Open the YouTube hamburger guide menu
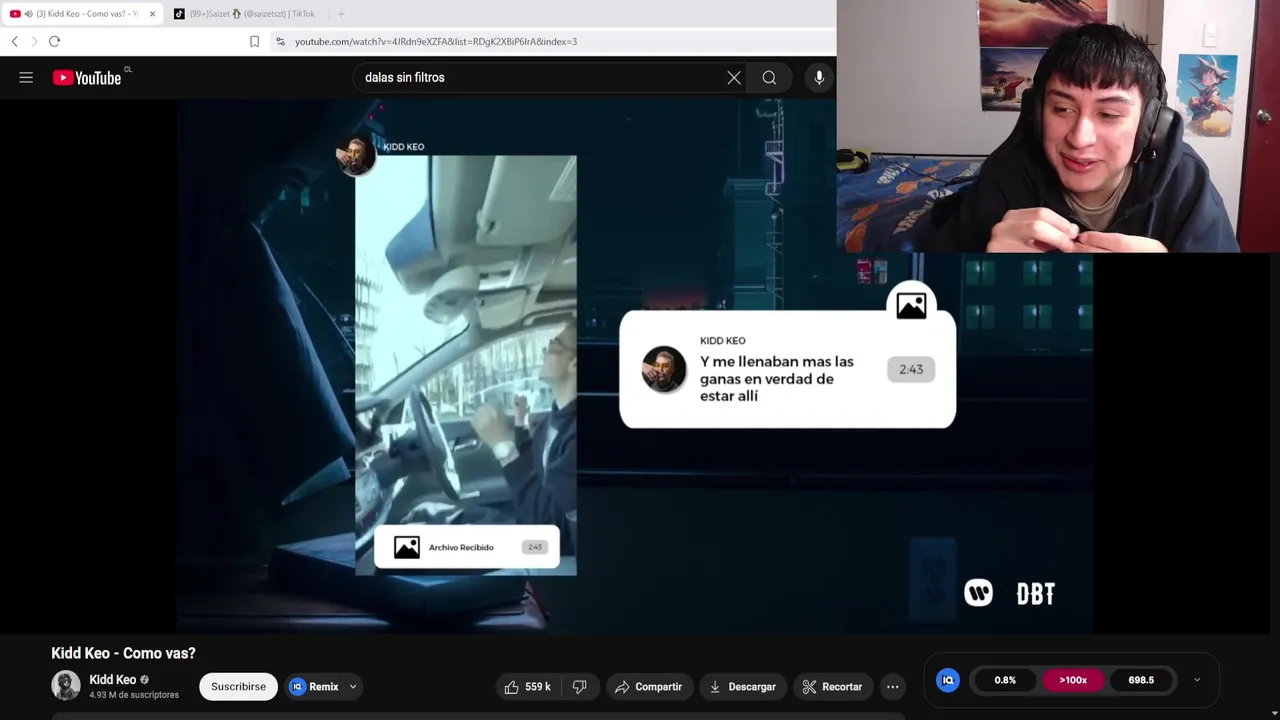1280x720 pixels. [26, 77]
